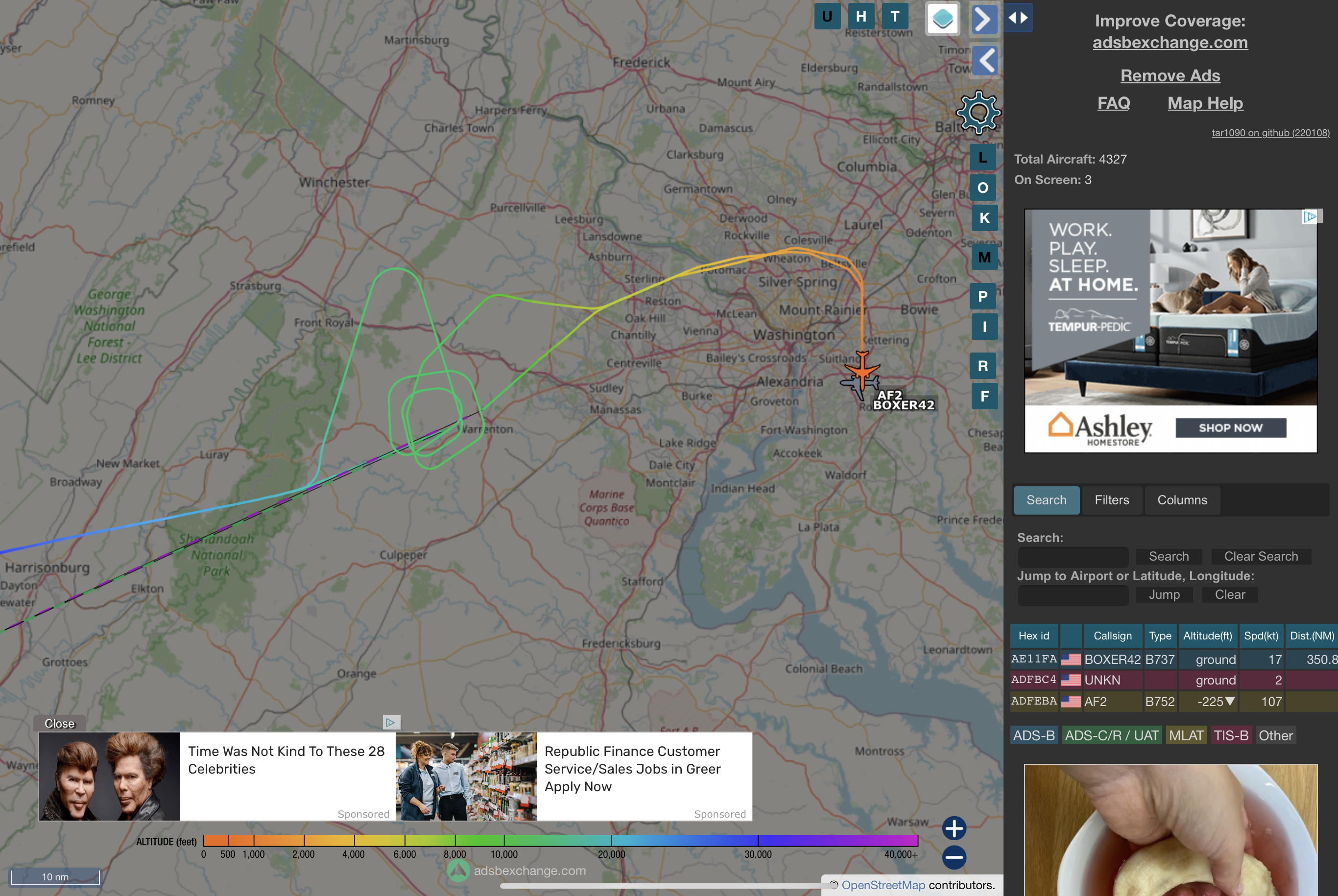This screenshot has height=896, width=1338.
Task: Open the FAQ link
Action: [x=1113, y=103]
